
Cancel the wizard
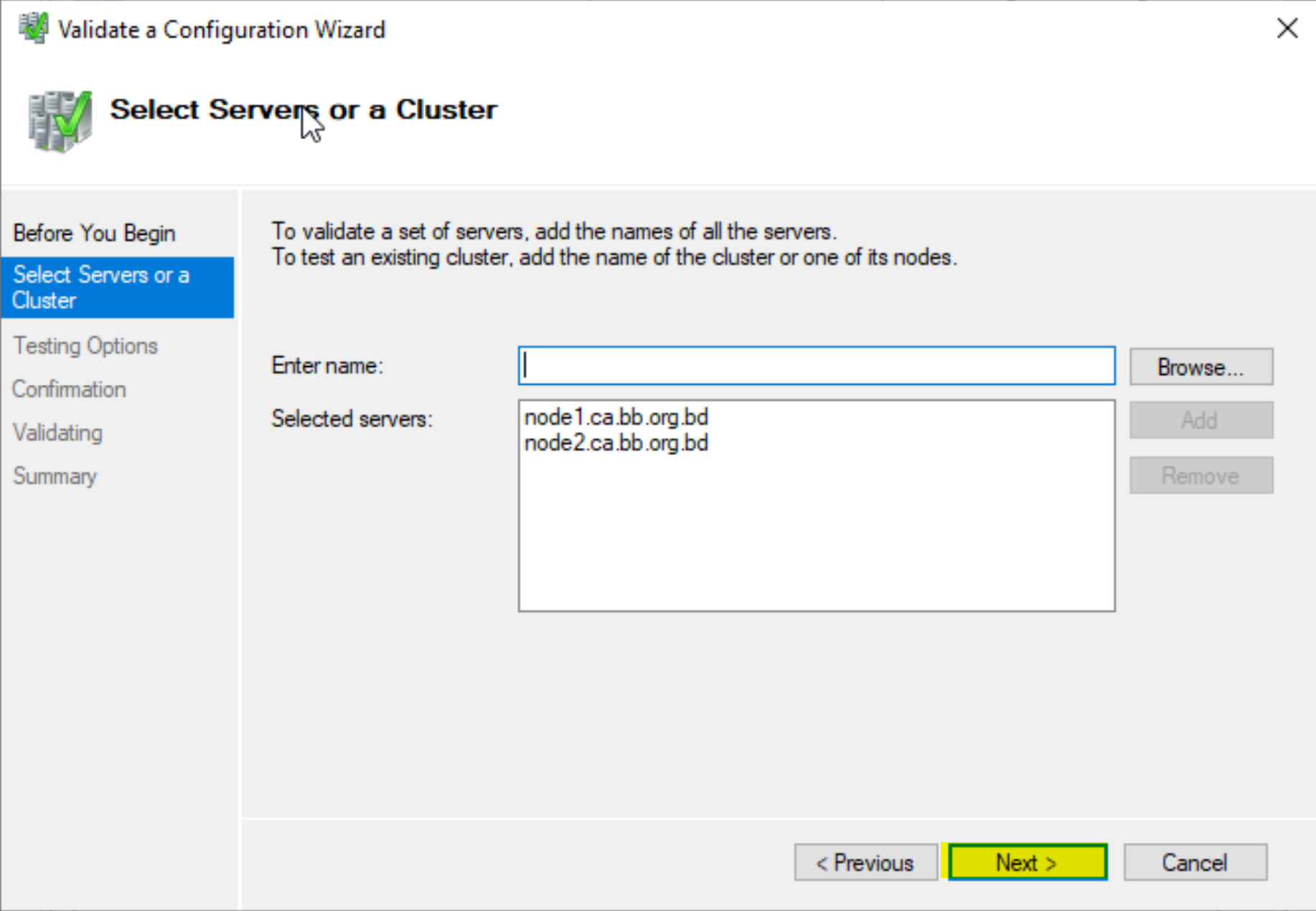click(1195, 862)
